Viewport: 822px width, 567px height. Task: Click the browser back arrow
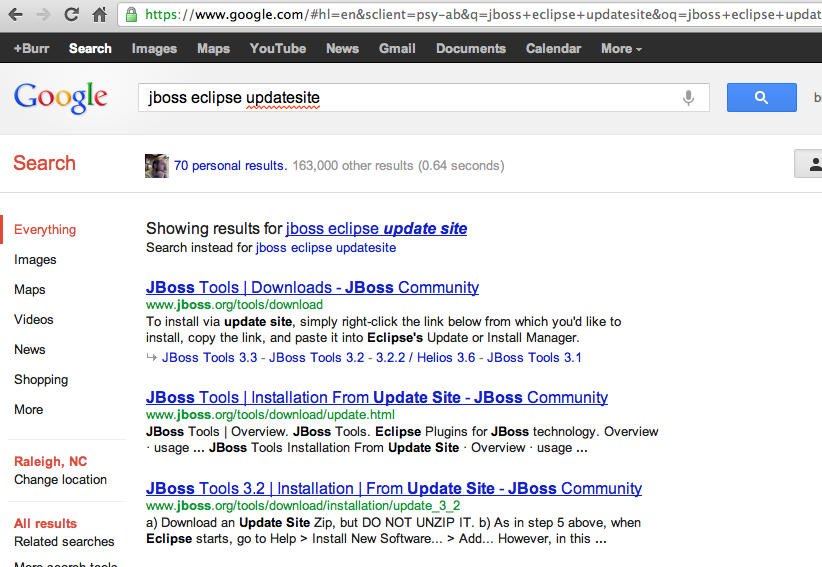[x=16, y=14]
